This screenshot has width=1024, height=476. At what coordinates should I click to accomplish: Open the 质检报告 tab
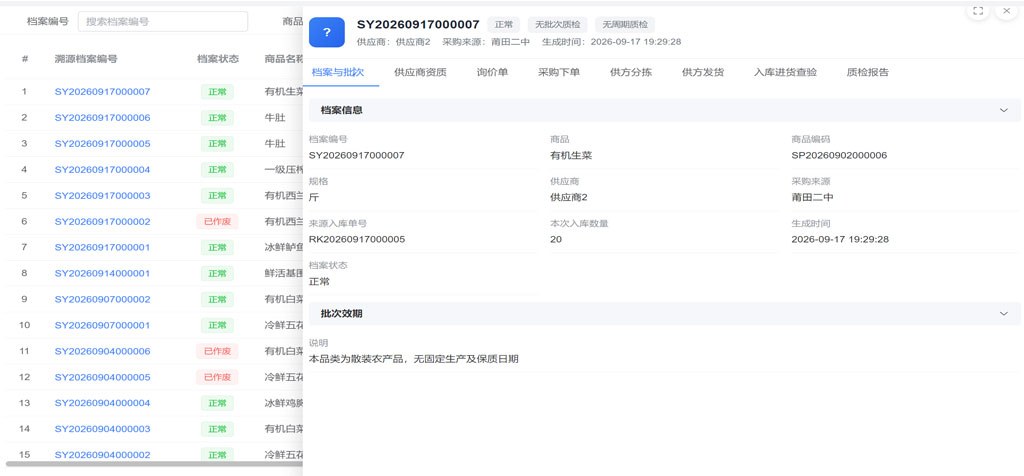(x=867, y=72)
